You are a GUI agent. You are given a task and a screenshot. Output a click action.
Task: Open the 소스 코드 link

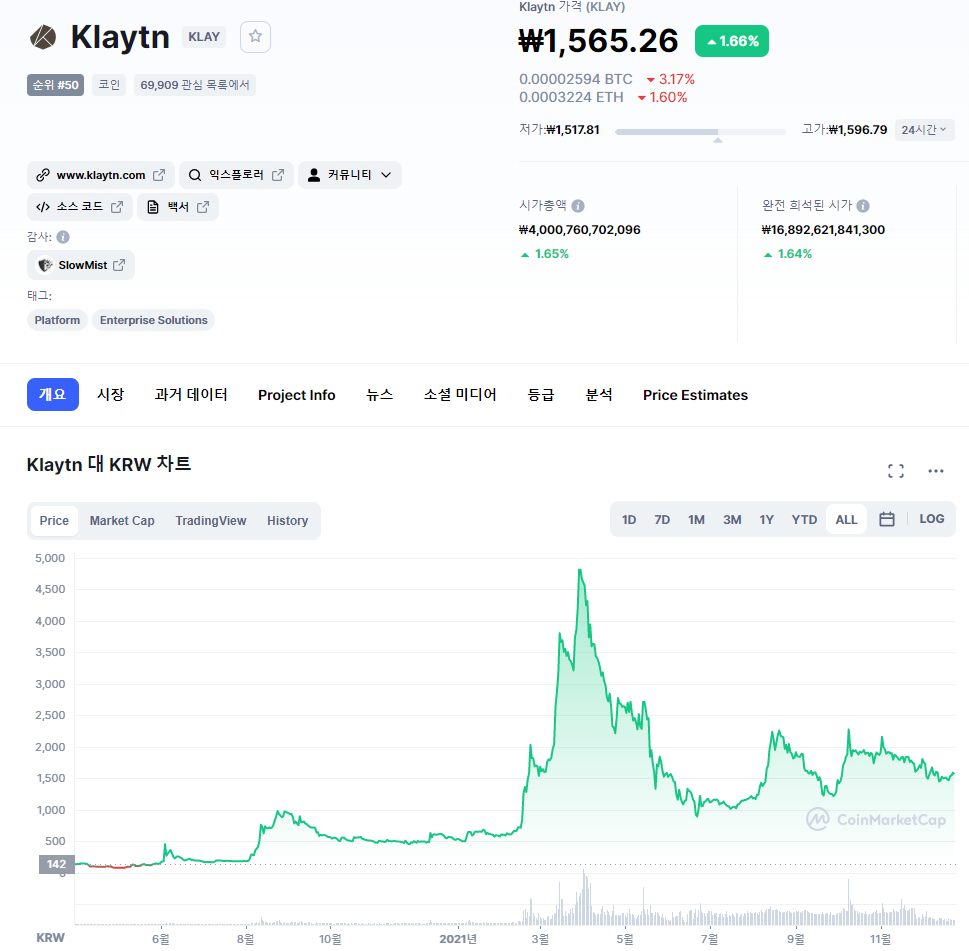click(x=80, y=207)
